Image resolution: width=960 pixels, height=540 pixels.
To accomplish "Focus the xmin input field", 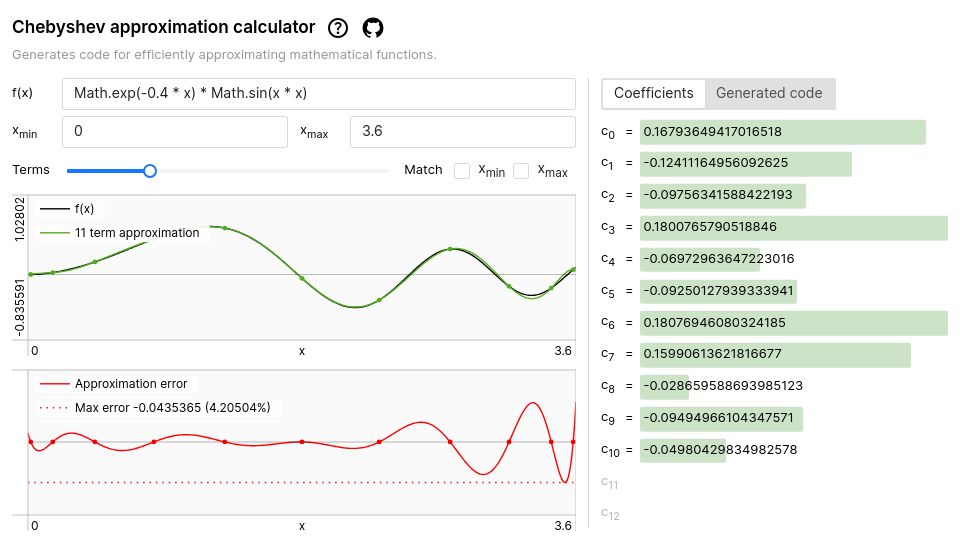I will [x=174, y=132].
